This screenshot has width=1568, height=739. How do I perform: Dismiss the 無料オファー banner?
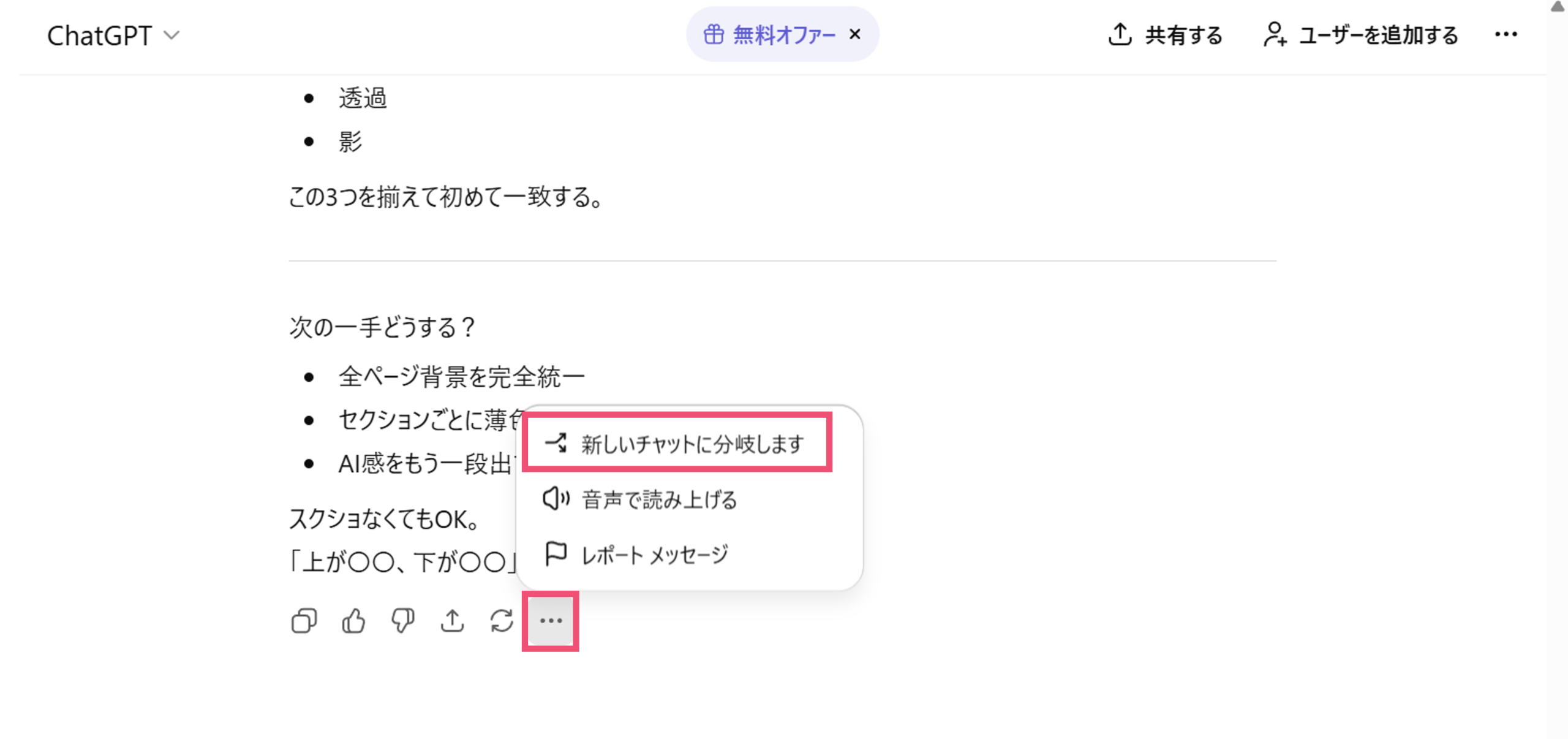pyautogui.click(x=855, y=34)
